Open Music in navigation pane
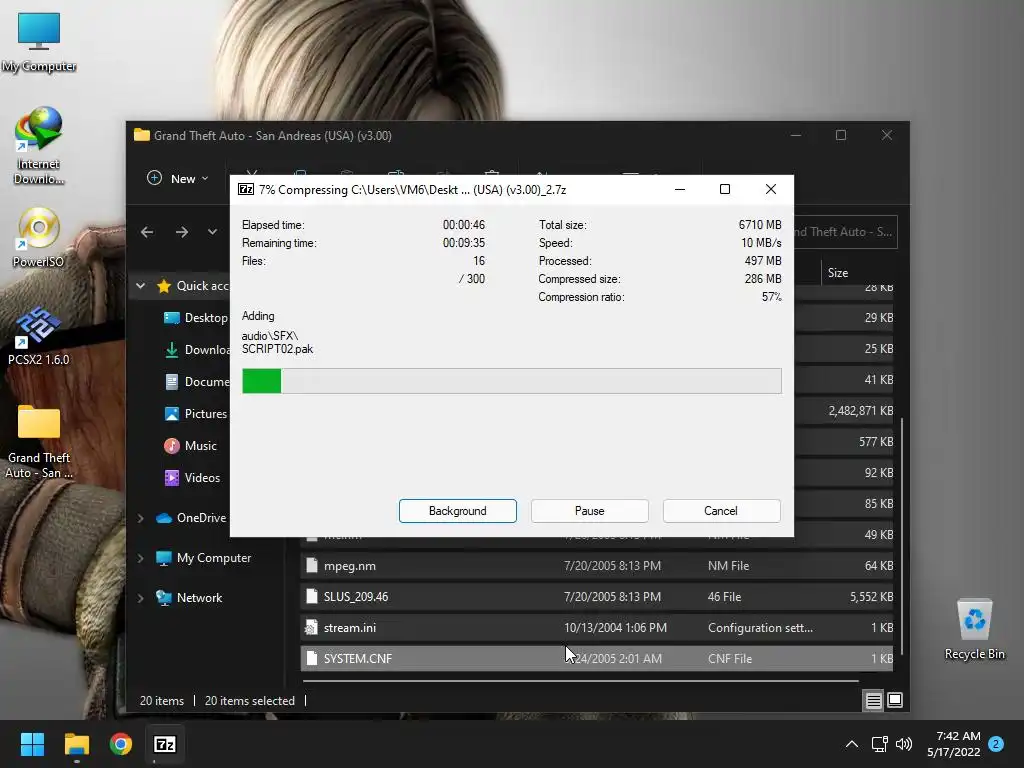 click(x=190, y=445)
